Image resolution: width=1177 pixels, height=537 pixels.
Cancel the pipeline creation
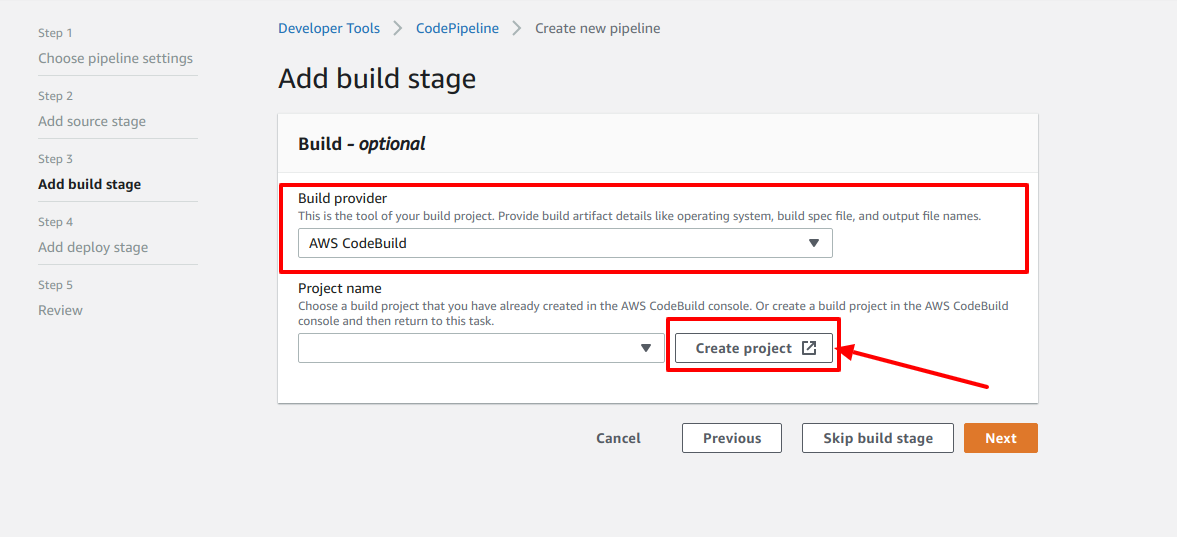(619, 438)
